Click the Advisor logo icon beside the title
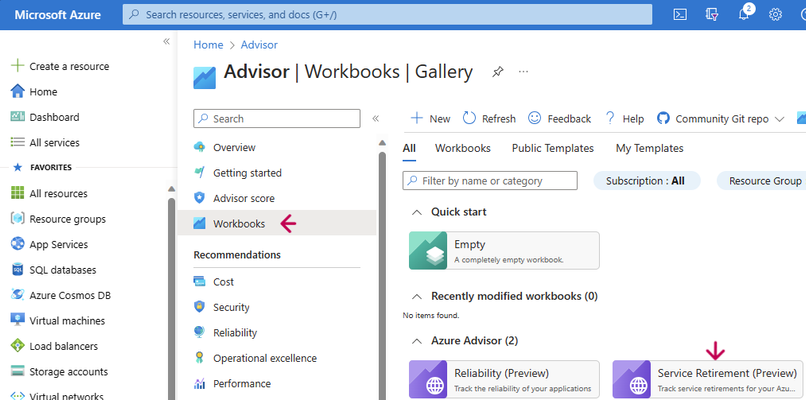Screen dimensions: 806x400 click(205, 78)
